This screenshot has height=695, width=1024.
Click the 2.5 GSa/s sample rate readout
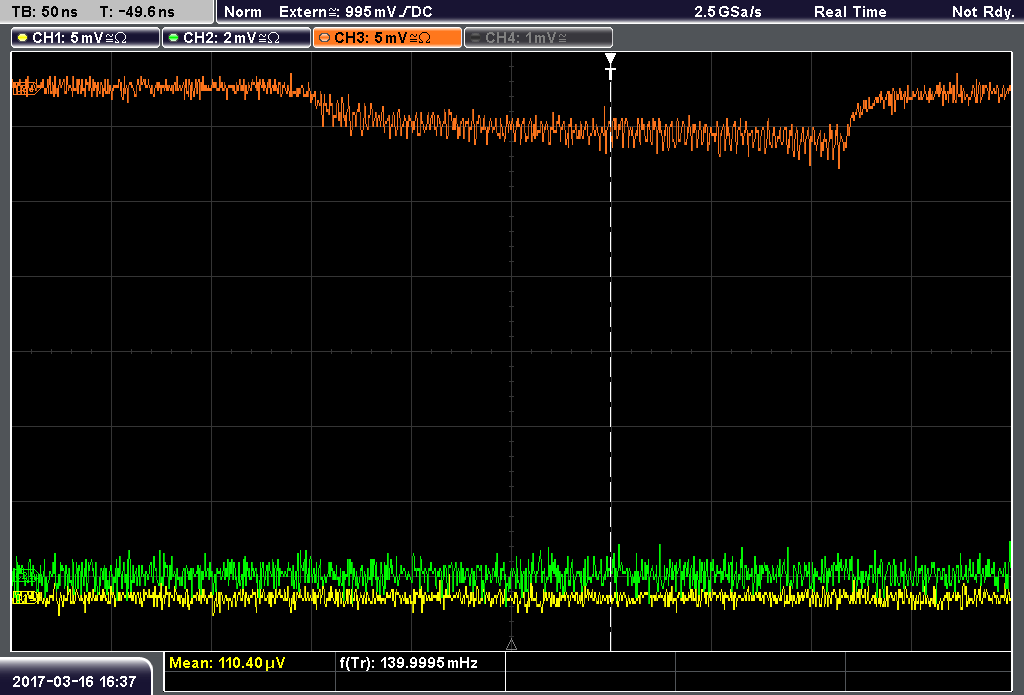click(x=728, y=12)
